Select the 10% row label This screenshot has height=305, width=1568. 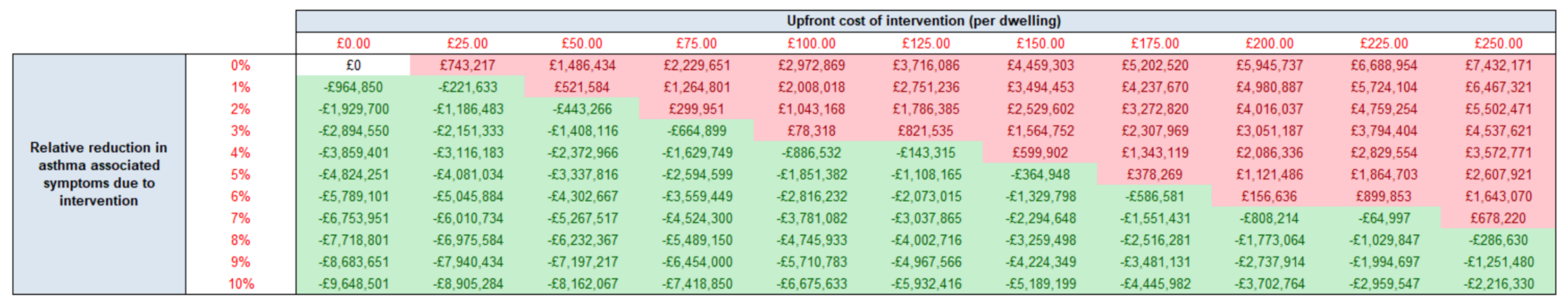(x=240, y=284)
